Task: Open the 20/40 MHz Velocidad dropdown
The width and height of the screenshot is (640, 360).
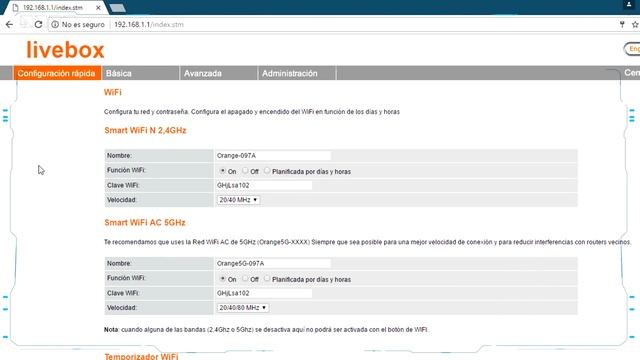Action: coord(238,200)
